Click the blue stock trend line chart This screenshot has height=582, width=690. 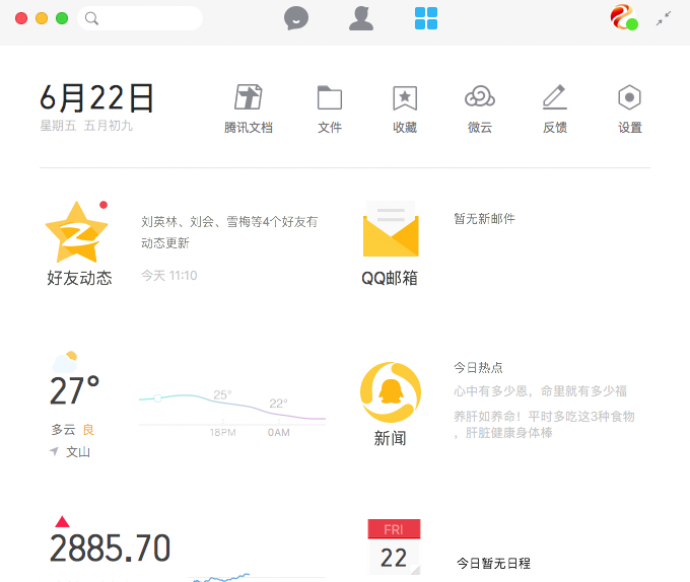(221, 578)
